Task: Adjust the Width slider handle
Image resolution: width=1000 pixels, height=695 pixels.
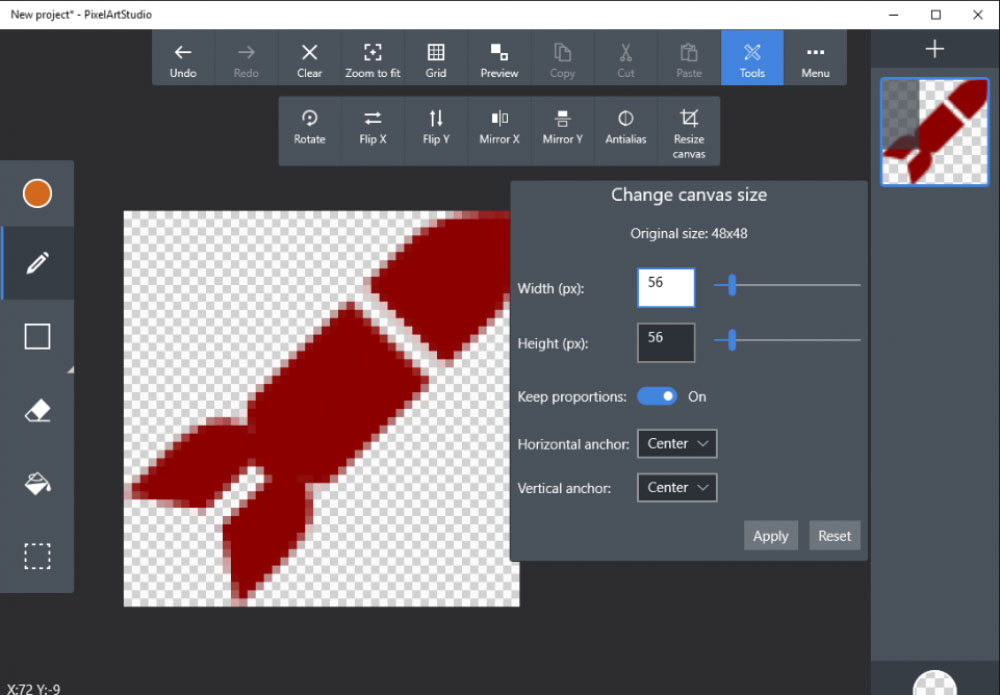Action: click(x=732, y=286)
